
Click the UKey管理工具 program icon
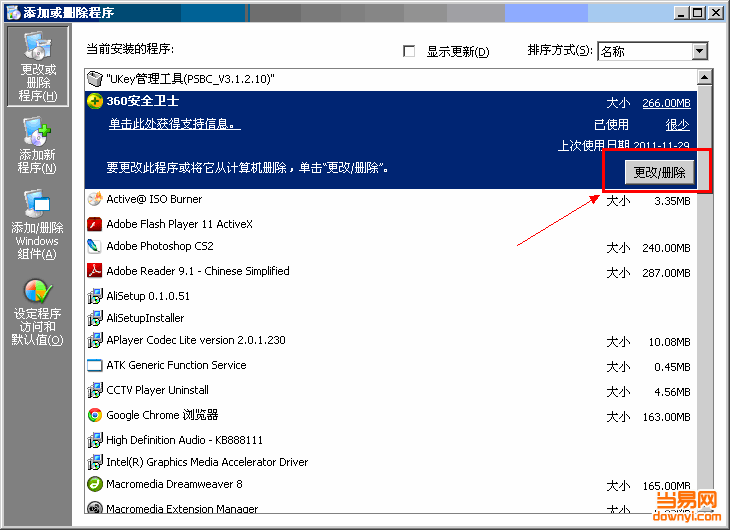pyautogui.click(x=95, y=79)
